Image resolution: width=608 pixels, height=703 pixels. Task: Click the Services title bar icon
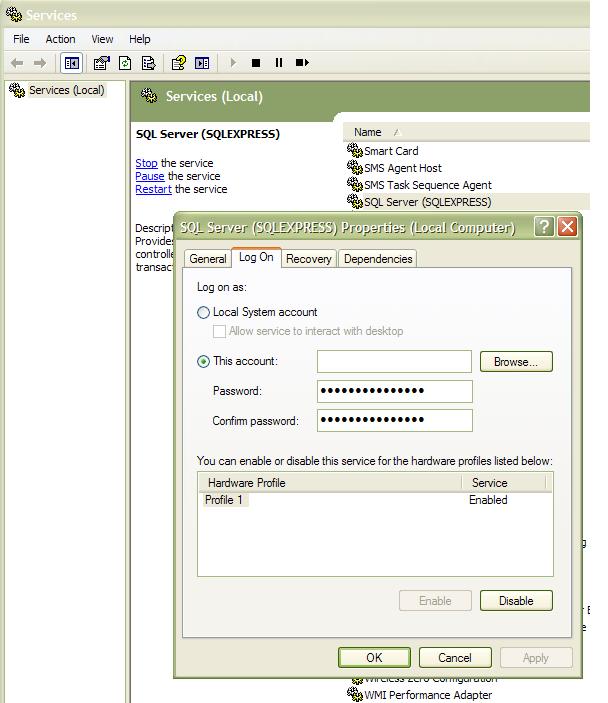click(x=14, y=14)
